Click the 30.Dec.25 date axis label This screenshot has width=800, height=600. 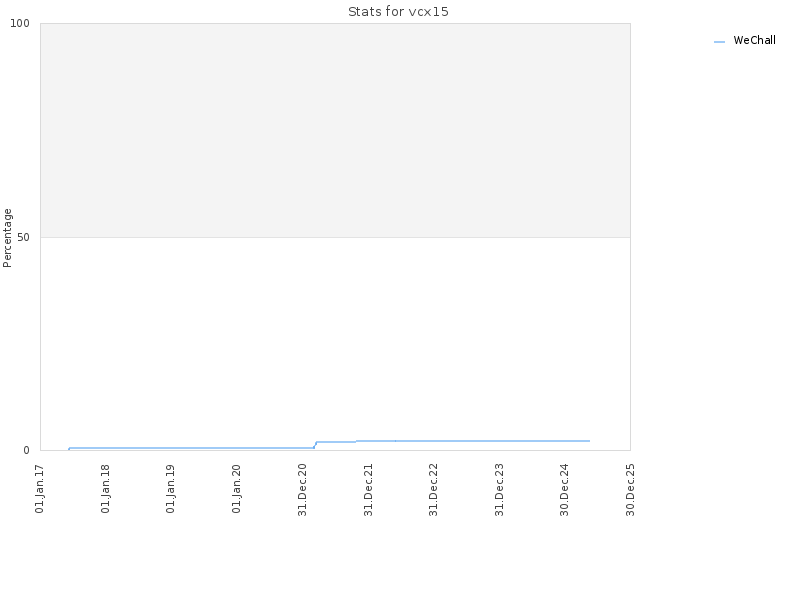(630, 490)
